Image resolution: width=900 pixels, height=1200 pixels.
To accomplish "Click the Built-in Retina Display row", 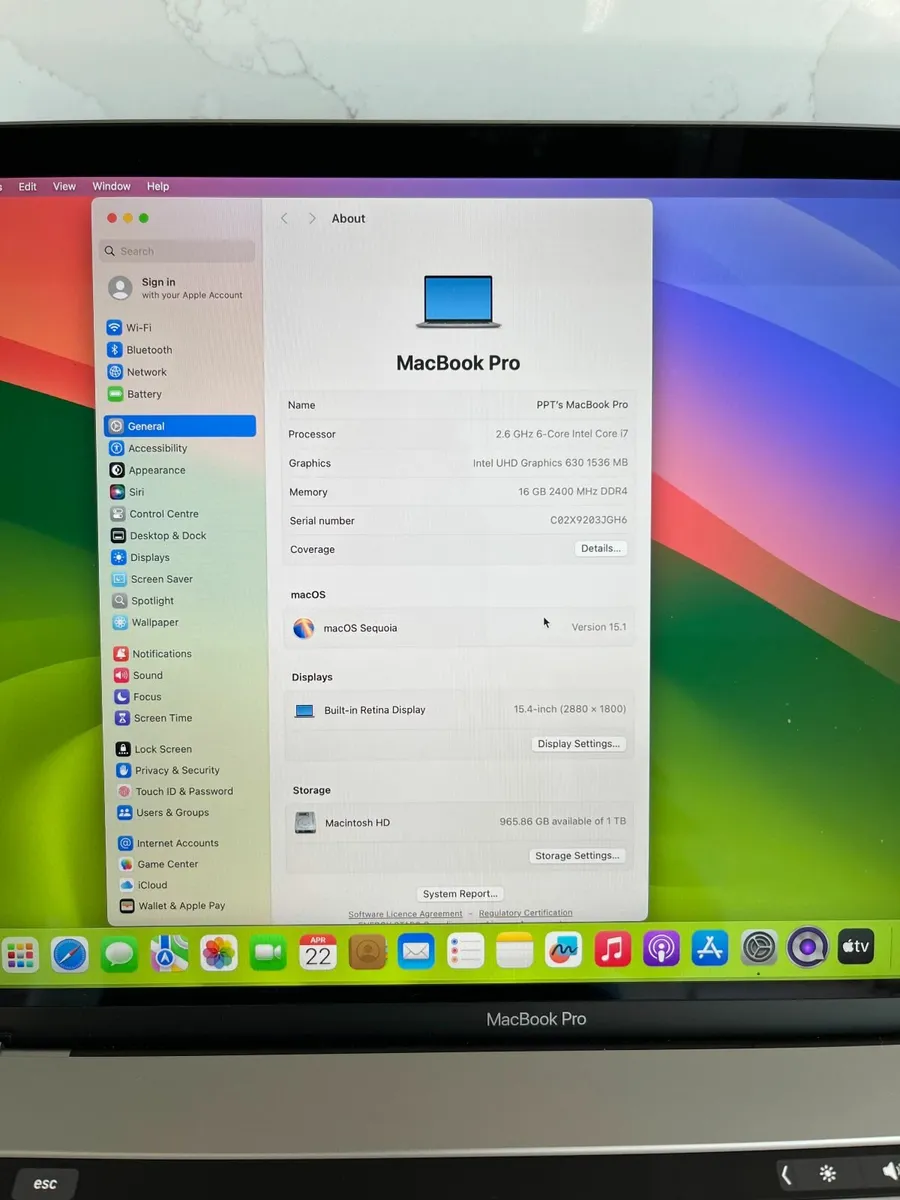I will coord(460,710).
